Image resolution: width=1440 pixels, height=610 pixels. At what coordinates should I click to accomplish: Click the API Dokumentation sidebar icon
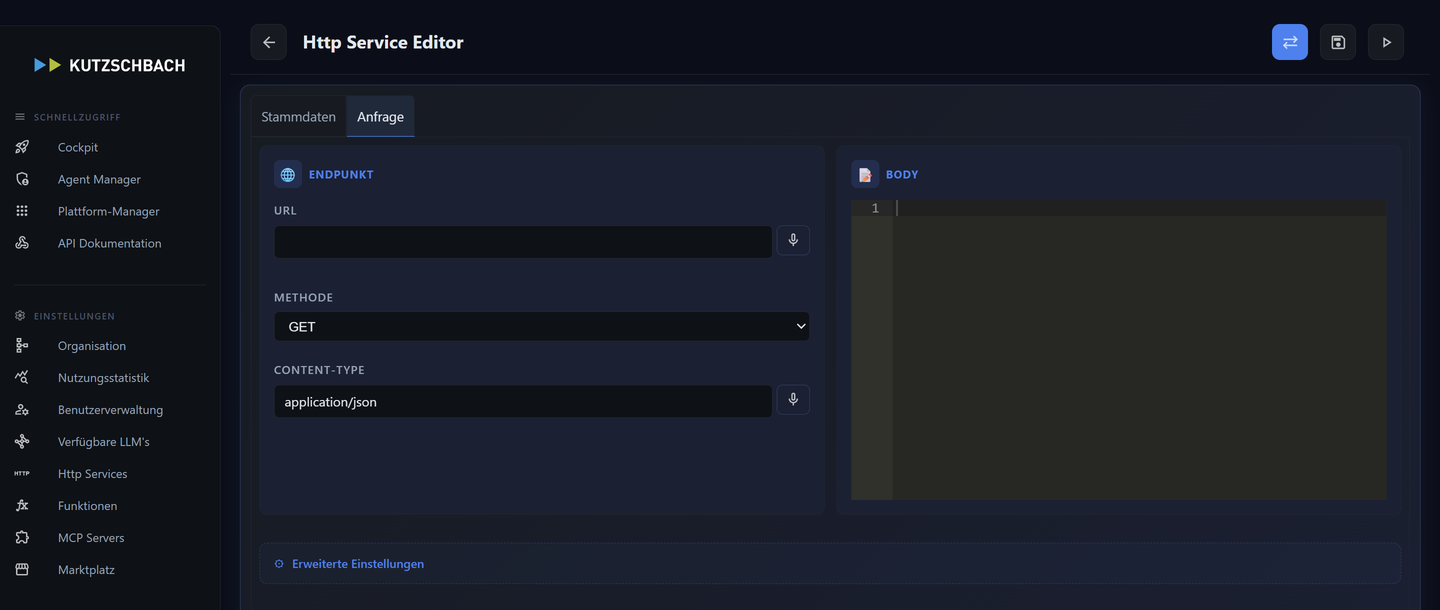[x=22, y=243]
